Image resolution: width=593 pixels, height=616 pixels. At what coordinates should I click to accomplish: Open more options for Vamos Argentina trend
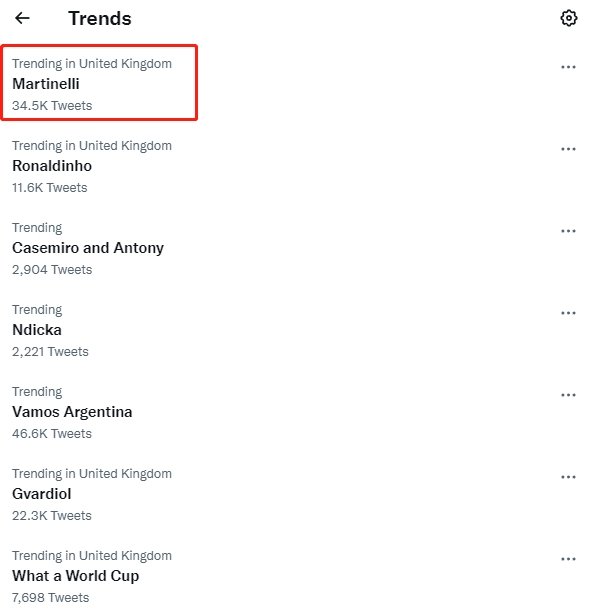pyautogui.click(x=568, y=395)
